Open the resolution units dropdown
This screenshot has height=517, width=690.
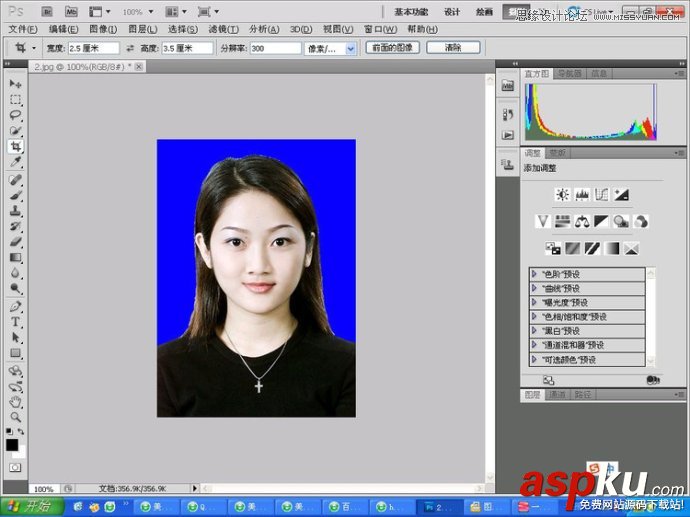click(350, 48)
